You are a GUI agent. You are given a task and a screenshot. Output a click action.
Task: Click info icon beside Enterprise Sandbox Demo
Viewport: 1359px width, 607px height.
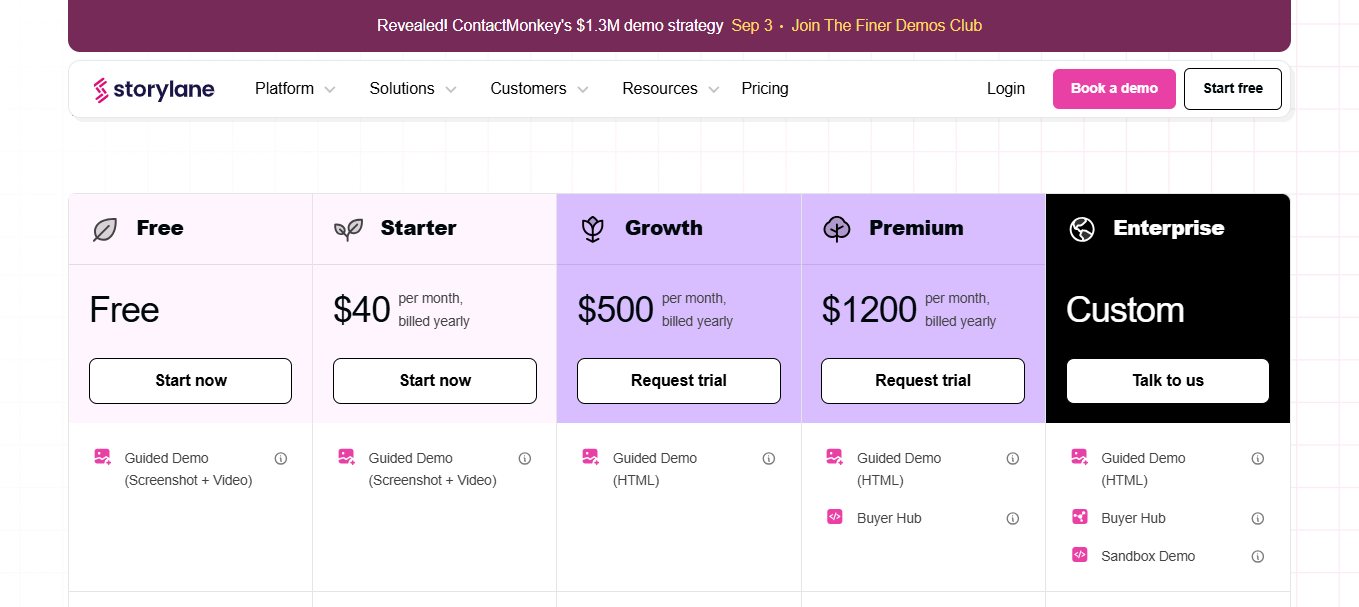click(1258, 557)
